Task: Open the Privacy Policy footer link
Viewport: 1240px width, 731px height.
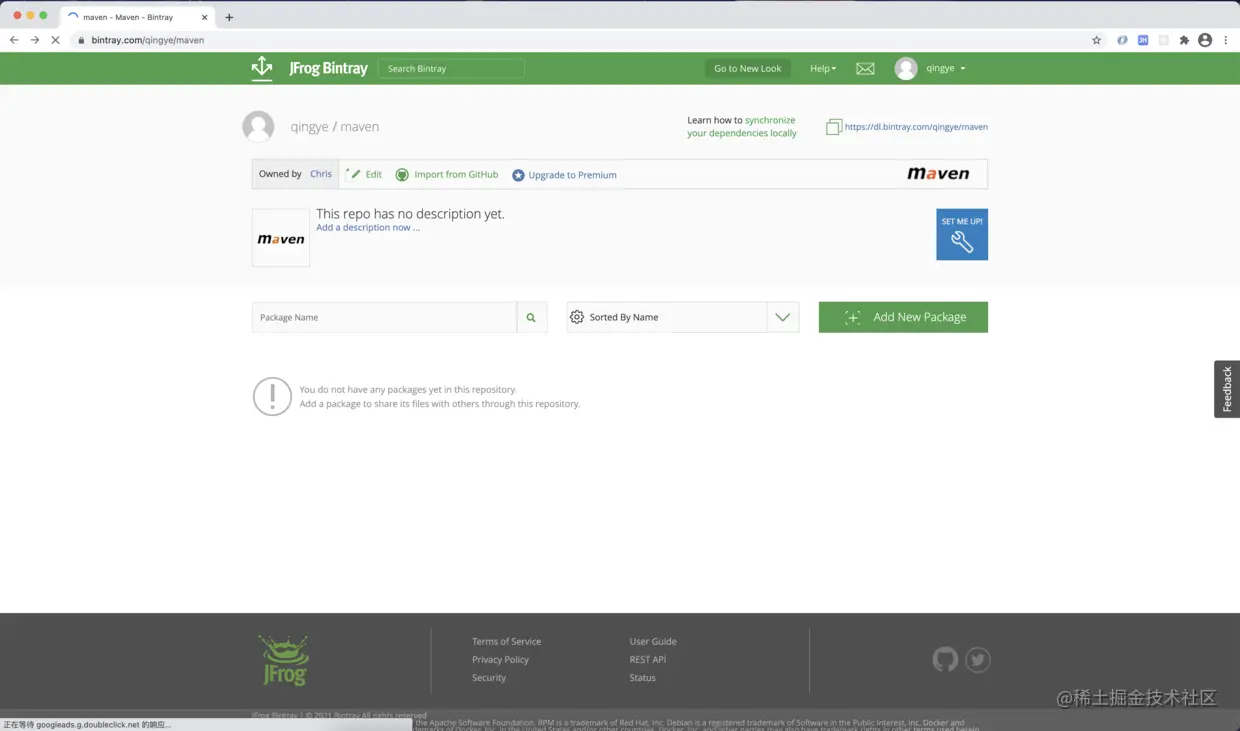Action: (500, 659)
